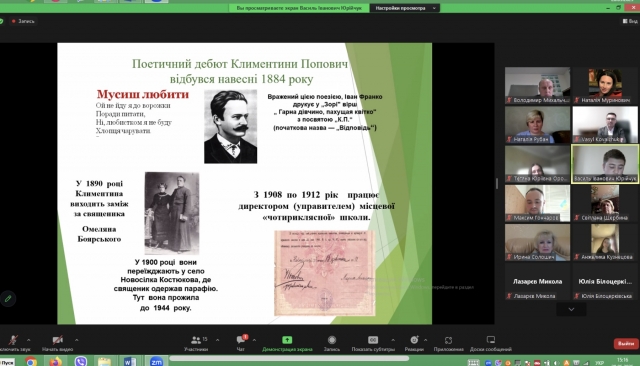Click the green encryption shield icon
The height and width of the screenshot is (366, 640).
[1, 21]
